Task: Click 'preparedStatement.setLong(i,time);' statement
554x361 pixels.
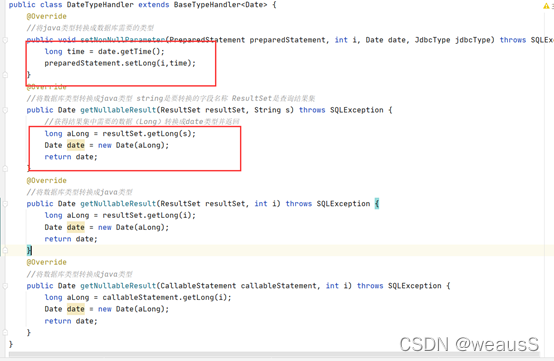Action: (x=120, y=63)
